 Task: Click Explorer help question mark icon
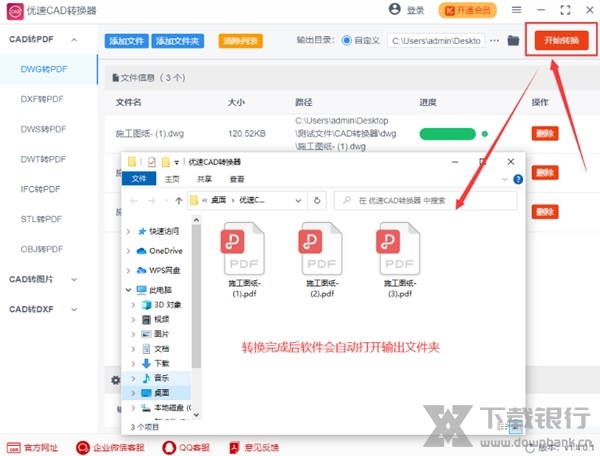518,179
